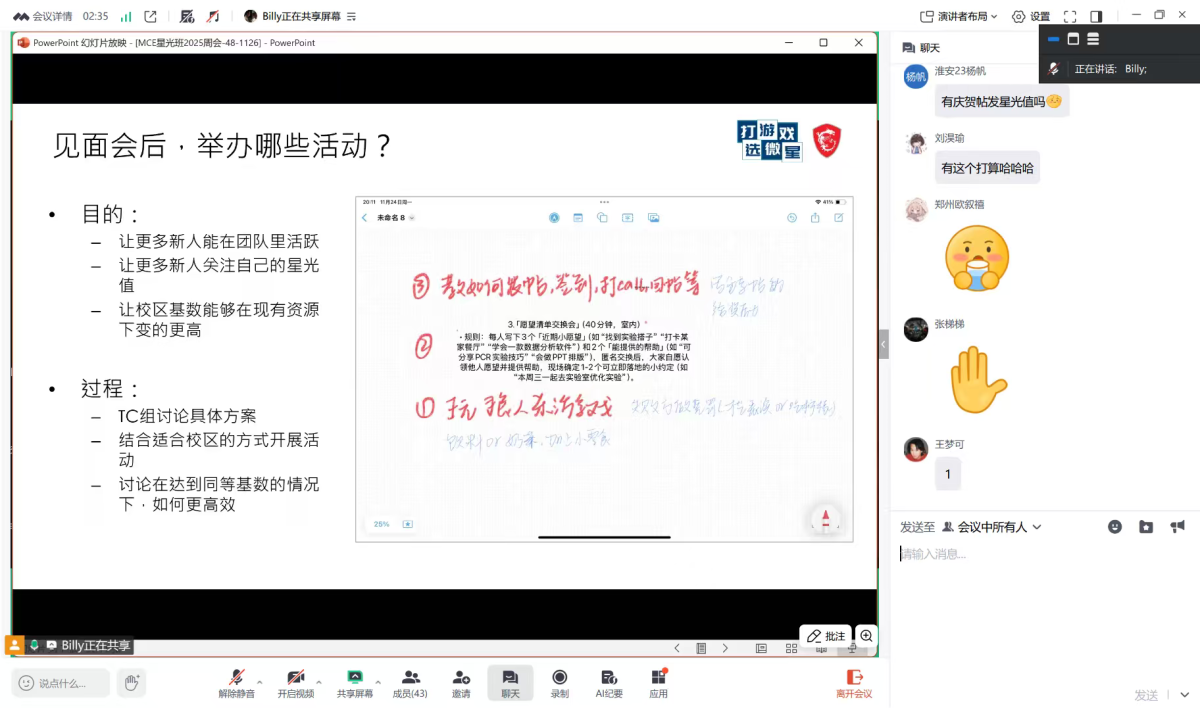Click the 离开会议 leave meeting button
Image resolution: width=1200 pixels, height=708 pixels.
coord(854,683)
